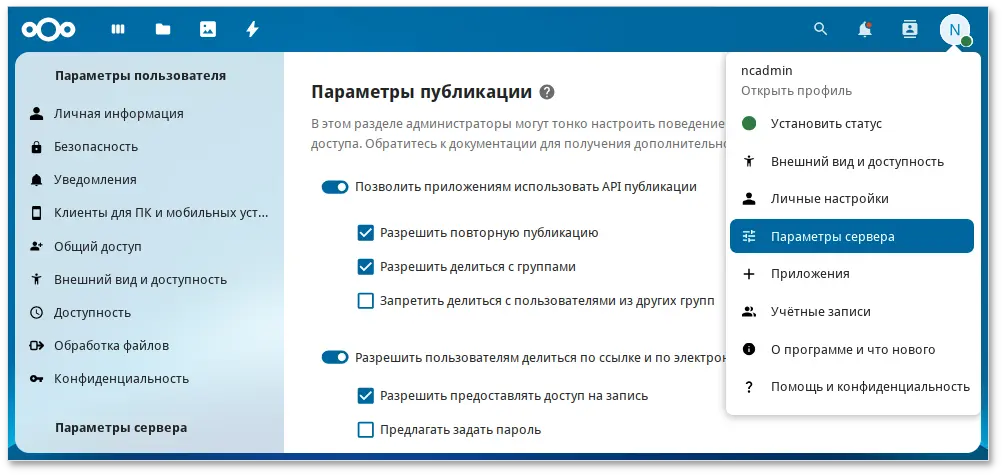Open the Files folder icon
Image resolution: width=1002 pixels, height=475 pixels.
163,29
